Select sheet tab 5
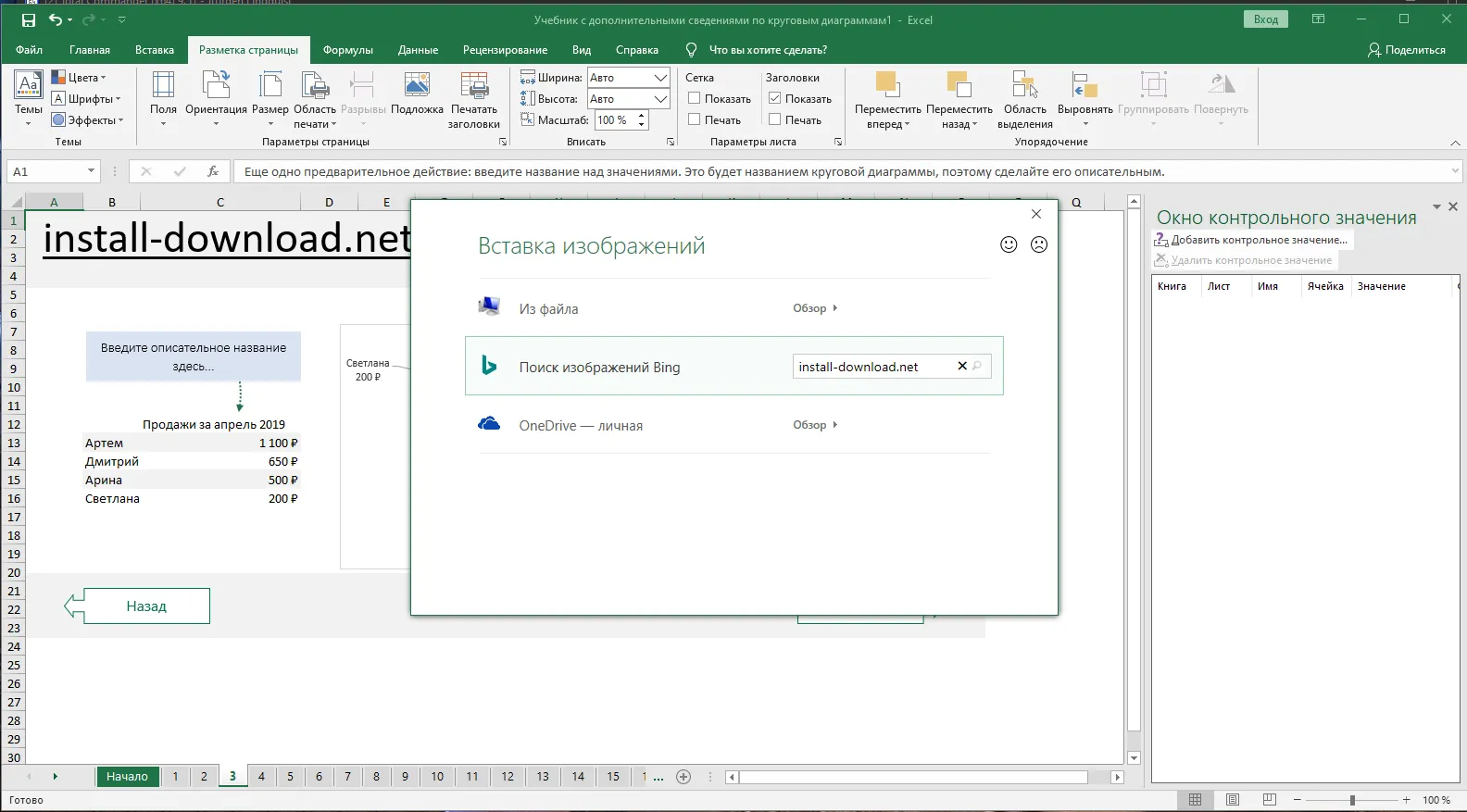This screenshot has height=812, width=1467. (290, 777)
